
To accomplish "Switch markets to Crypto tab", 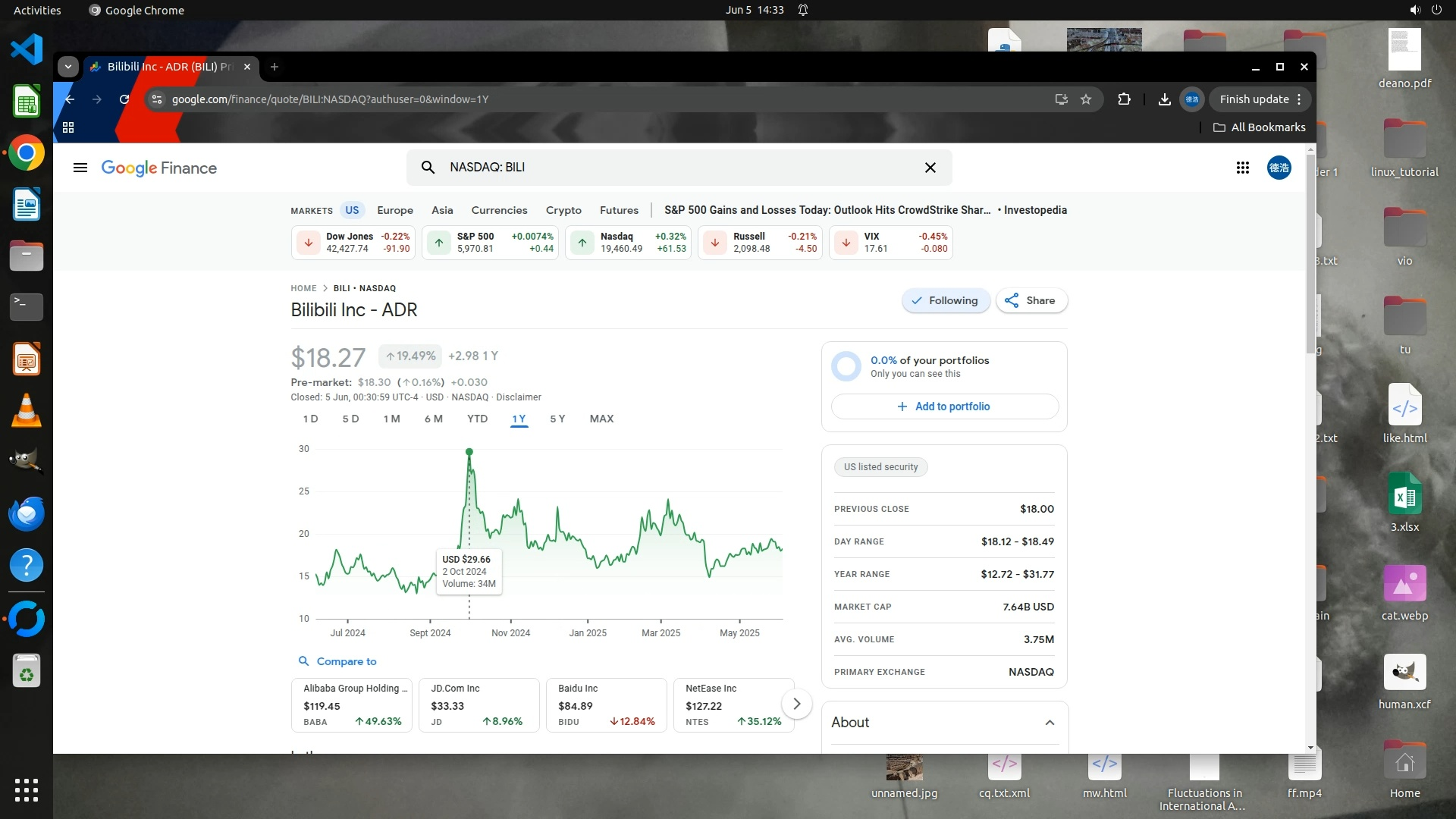I will (x=563, y=210).
